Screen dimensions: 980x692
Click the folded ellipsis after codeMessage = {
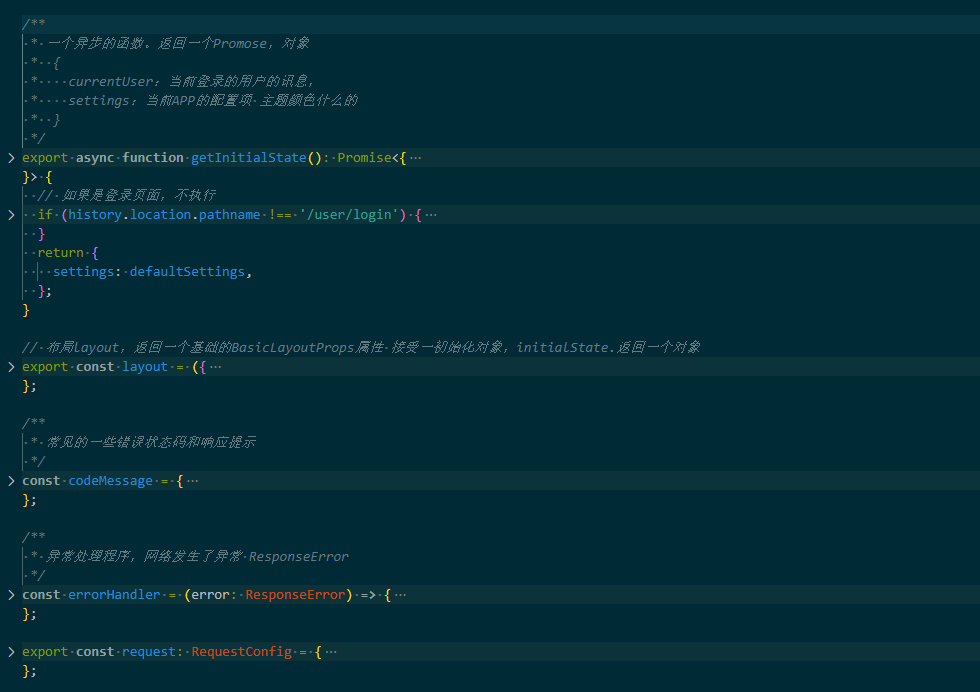pos(192,481)
